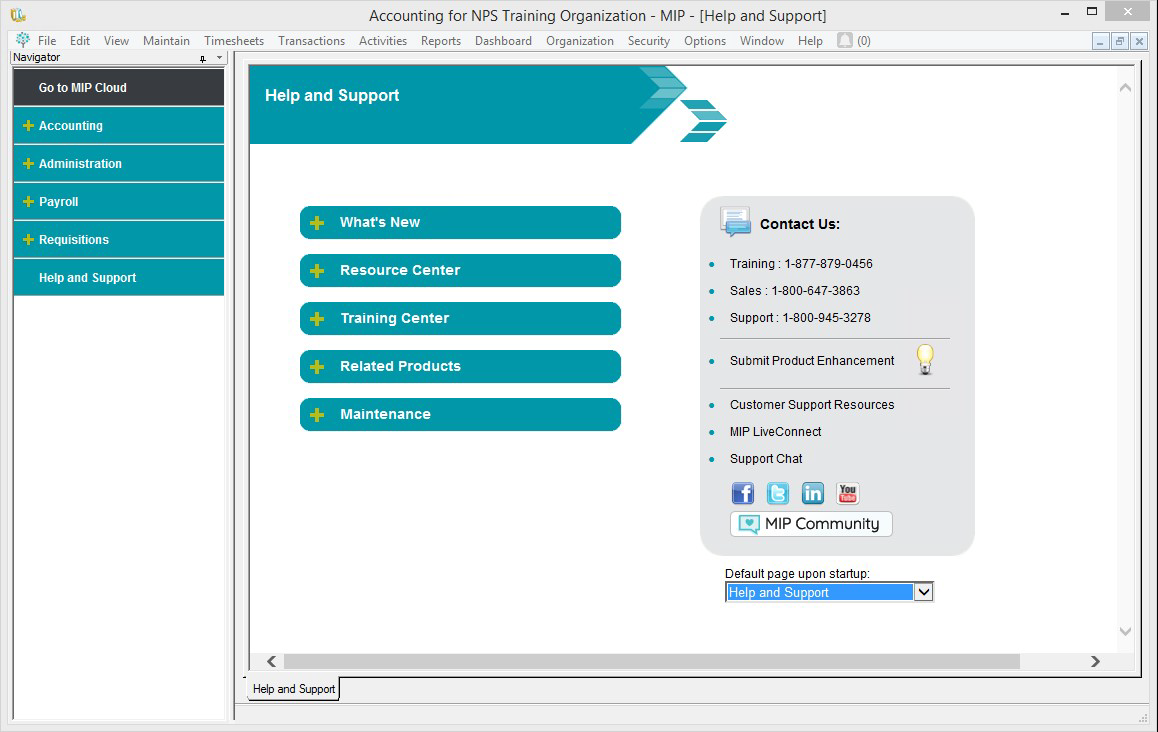This screenshot has width=1158, height=732.
Task: Open the View menu
Action: pyautogui.click(x=116, y=41)
